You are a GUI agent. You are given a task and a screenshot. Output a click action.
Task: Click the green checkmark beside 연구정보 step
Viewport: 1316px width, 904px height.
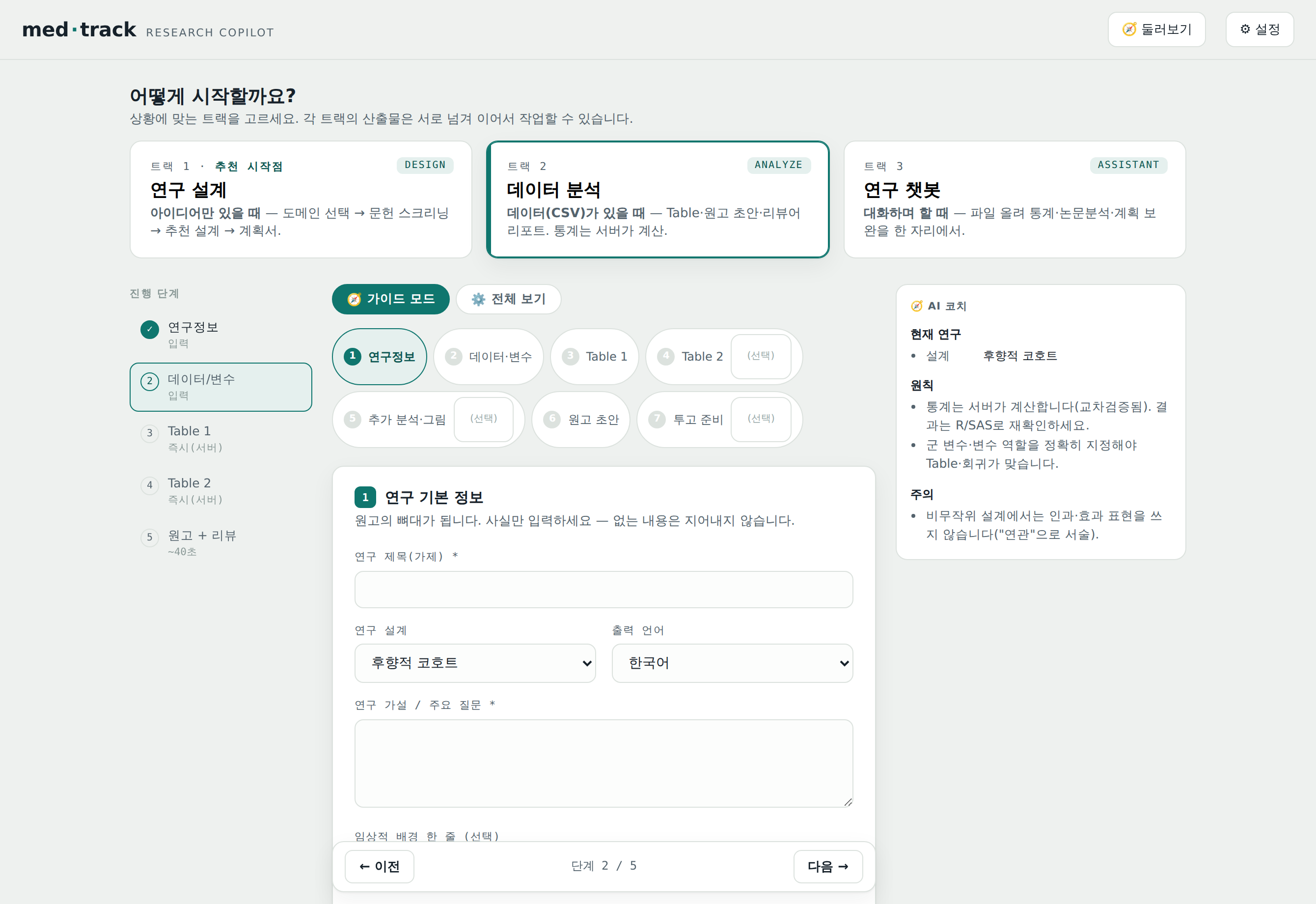click(x=149, y=329)
